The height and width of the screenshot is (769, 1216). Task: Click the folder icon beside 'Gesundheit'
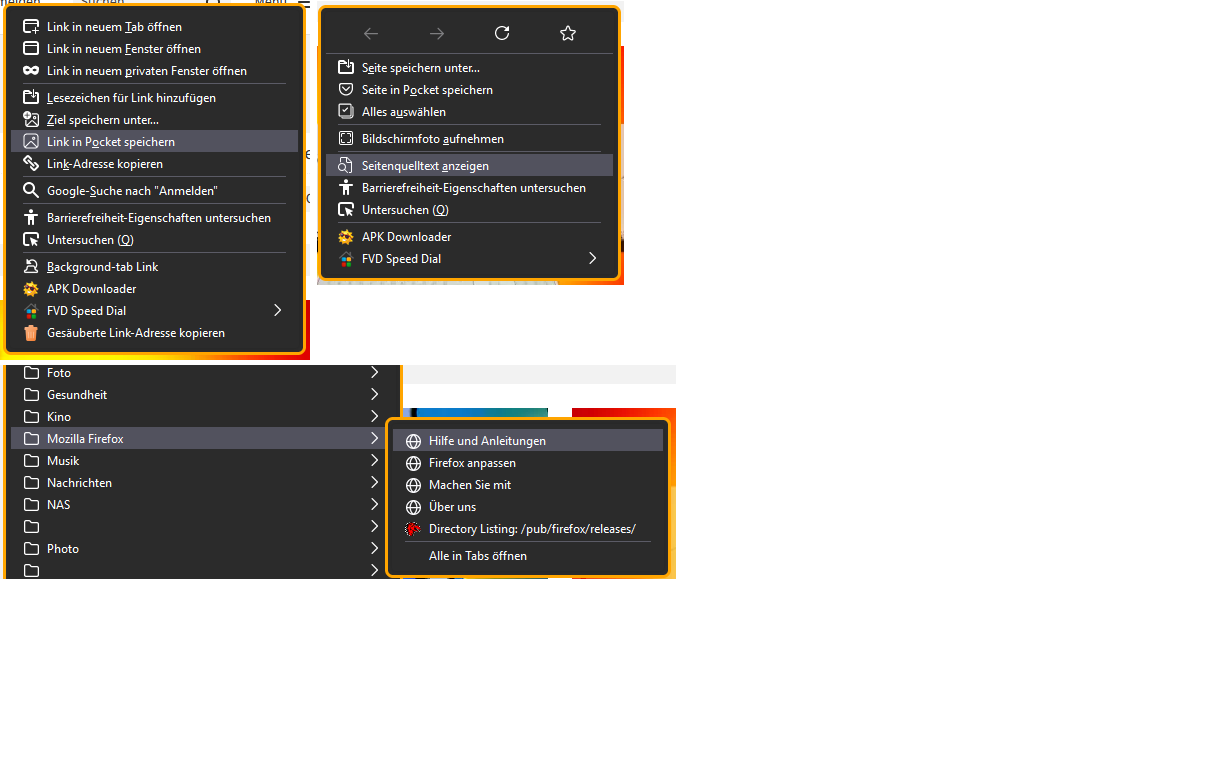[x=31, y=394]
